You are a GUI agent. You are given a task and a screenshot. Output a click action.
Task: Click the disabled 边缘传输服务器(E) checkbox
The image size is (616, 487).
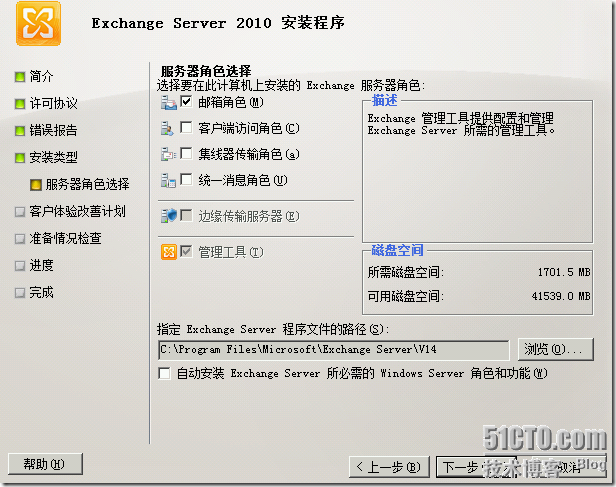pos(186,215)
